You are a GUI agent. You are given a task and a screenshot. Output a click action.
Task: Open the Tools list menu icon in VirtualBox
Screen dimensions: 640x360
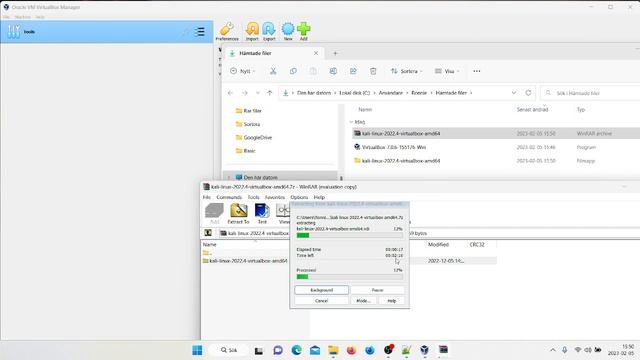tap(200, 32)
